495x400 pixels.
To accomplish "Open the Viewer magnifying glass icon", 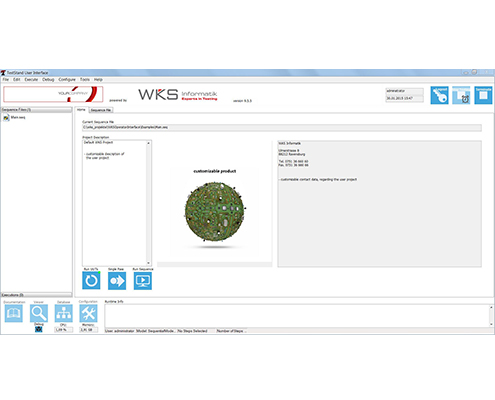I will pos(39,313).
